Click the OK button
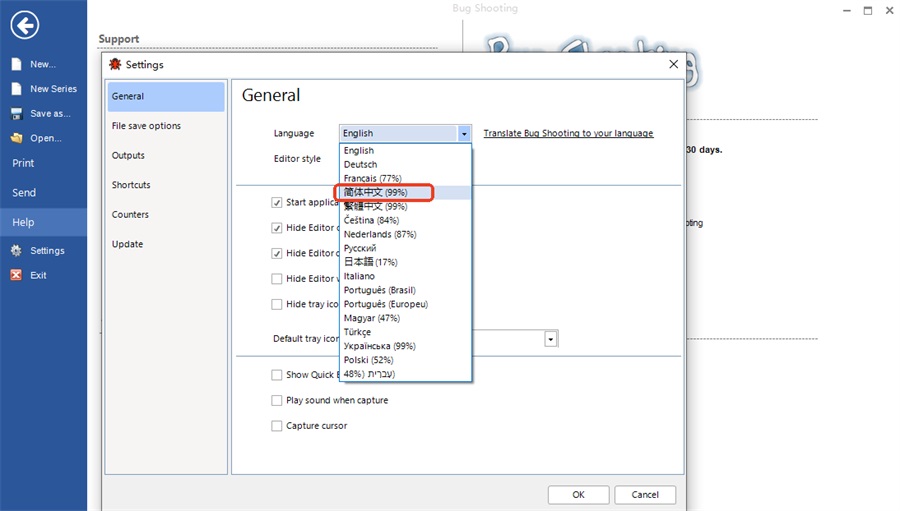Viewport: 900px width, 511px height. click(x=578, y=495)
